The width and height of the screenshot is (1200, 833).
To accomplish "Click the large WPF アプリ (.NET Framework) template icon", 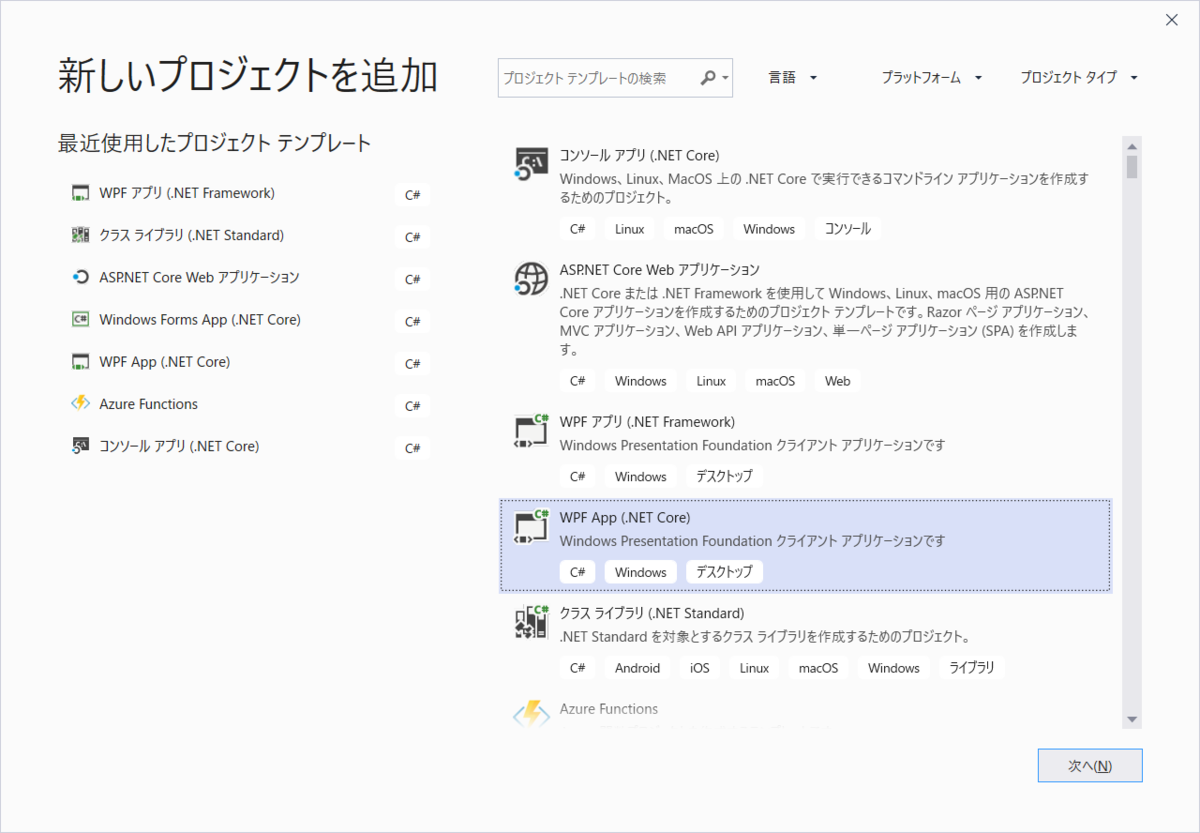I will [531, 430].
